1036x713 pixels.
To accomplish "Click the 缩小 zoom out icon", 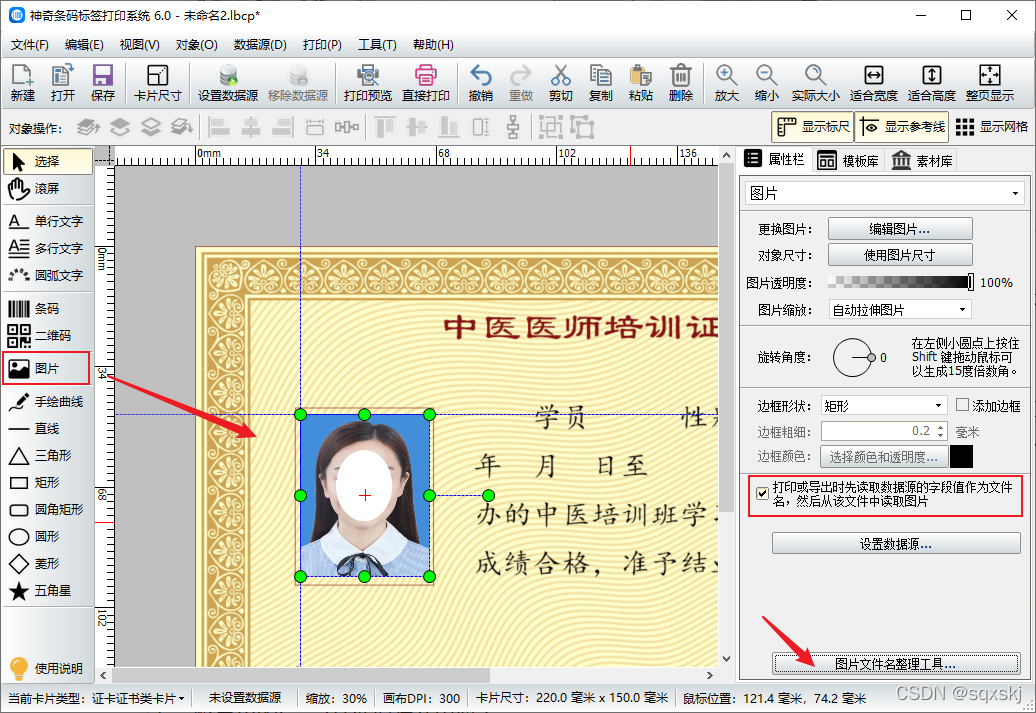I will [766, 83].
